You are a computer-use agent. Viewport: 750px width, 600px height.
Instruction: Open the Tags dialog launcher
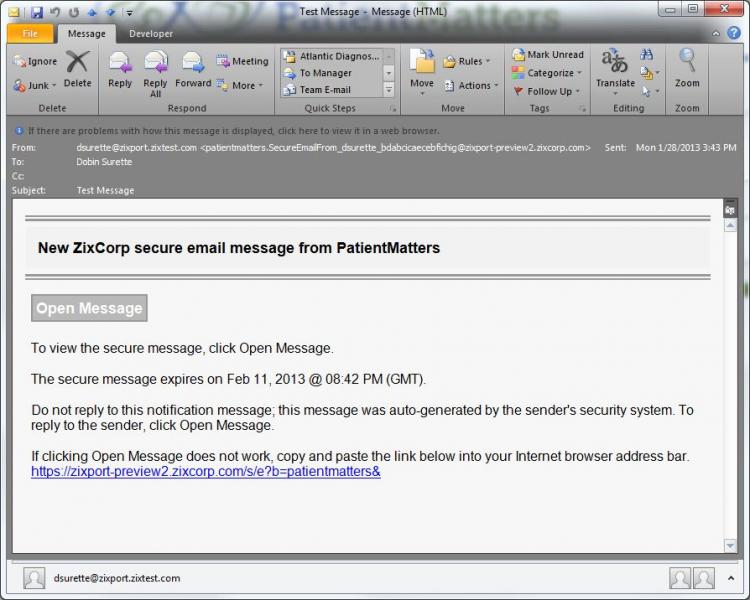[582, 109]
